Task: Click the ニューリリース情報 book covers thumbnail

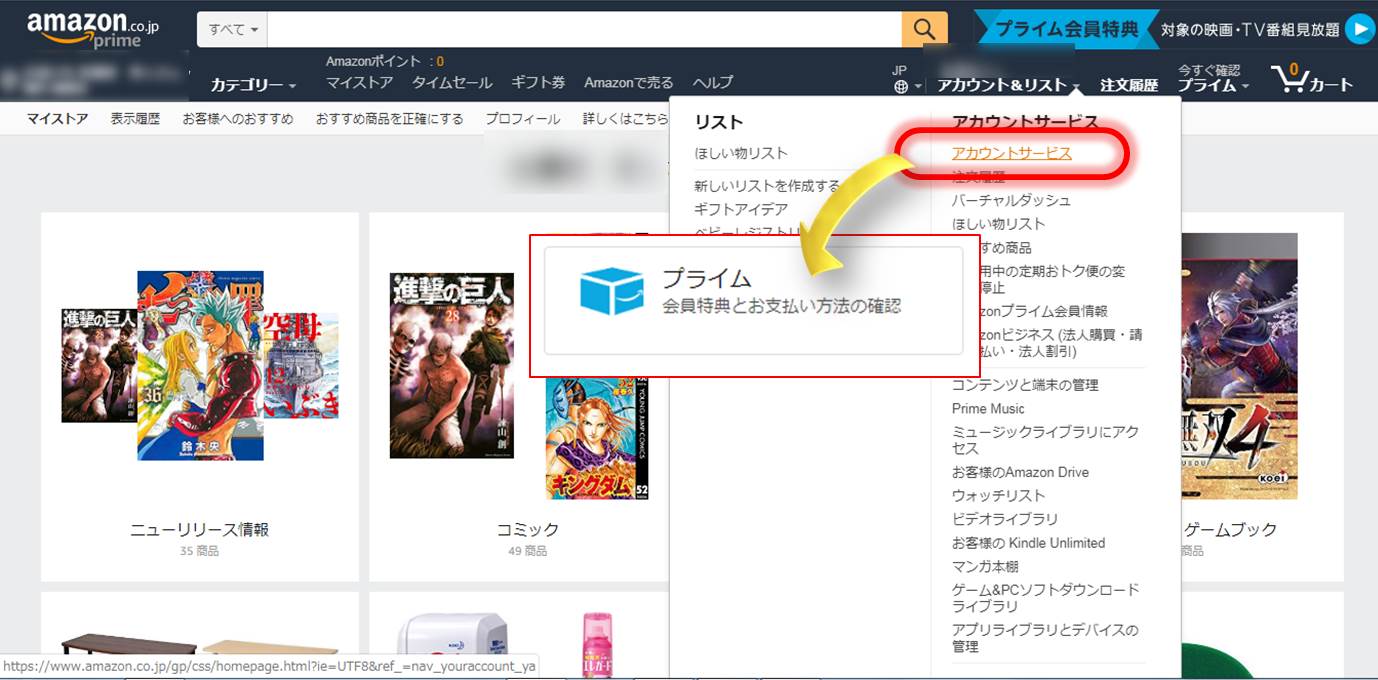Action: (200, 365)
